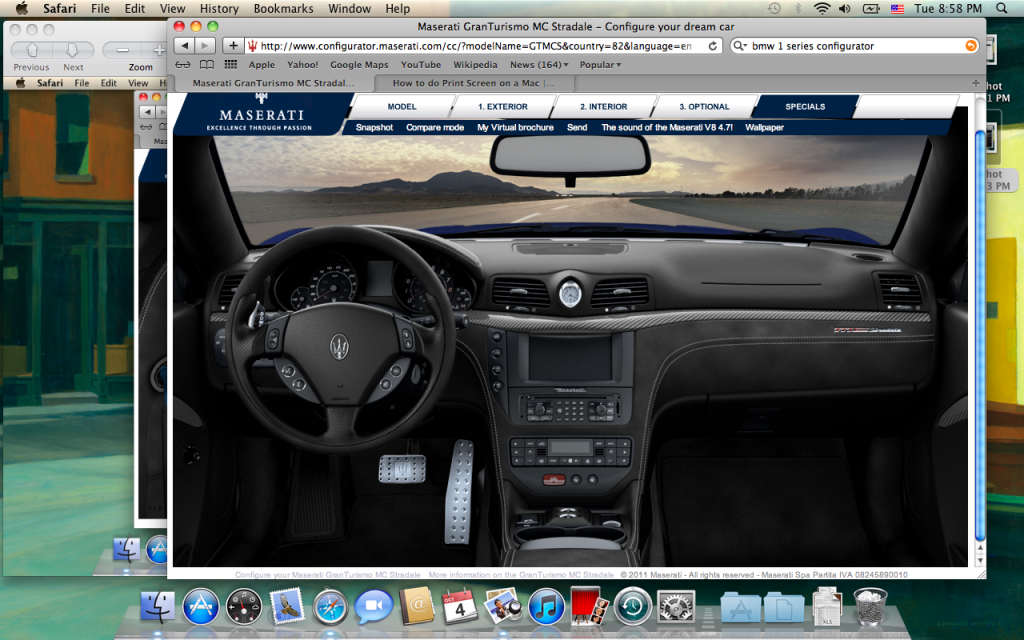Viewport: 1024px width, 640px height.
Task: Click the Snapshot link
Action: (374, 127)
